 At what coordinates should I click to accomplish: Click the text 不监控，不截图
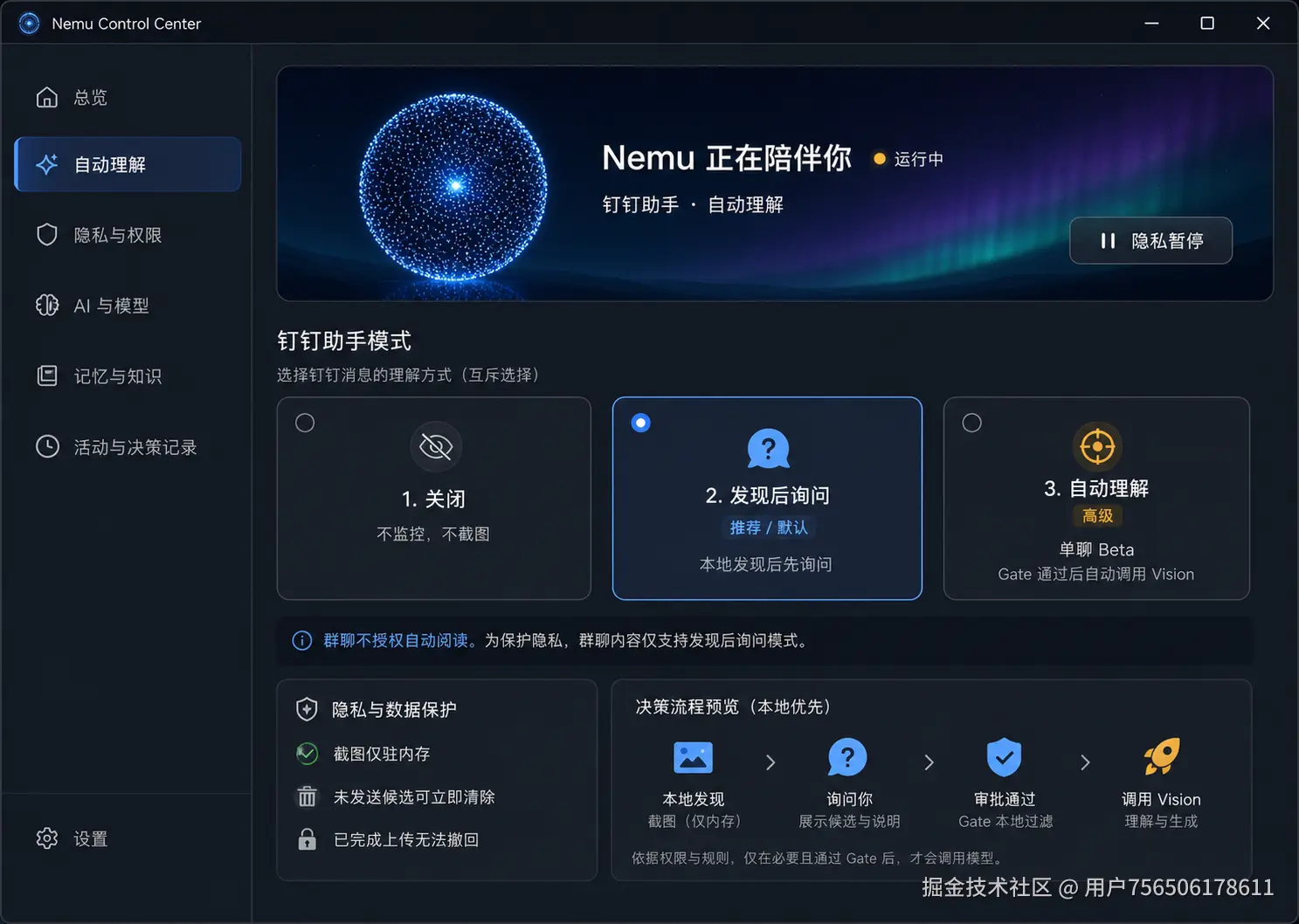[x=433, y=534]
